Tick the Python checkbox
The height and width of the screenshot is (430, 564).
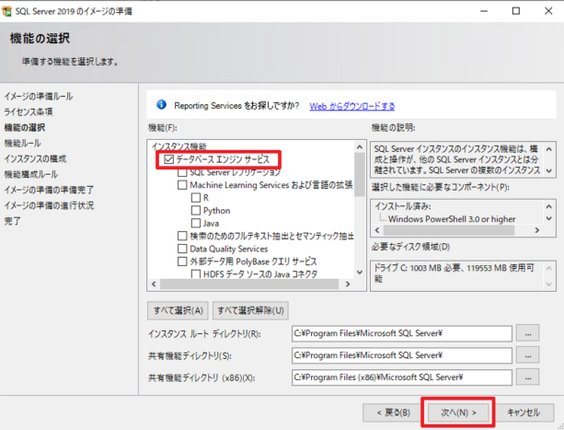coord(196,210)
